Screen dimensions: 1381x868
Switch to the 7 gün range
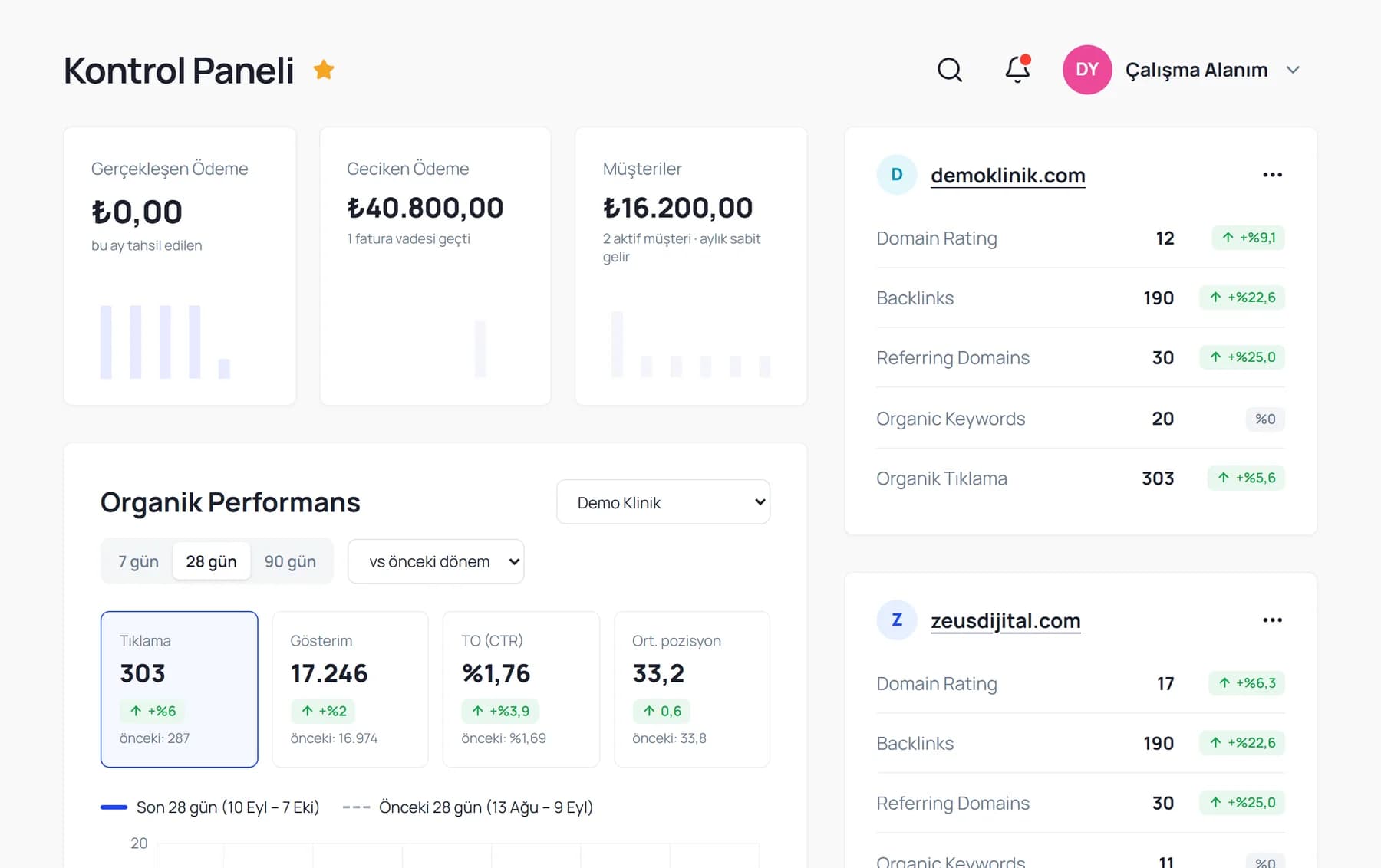coord(138,561)
